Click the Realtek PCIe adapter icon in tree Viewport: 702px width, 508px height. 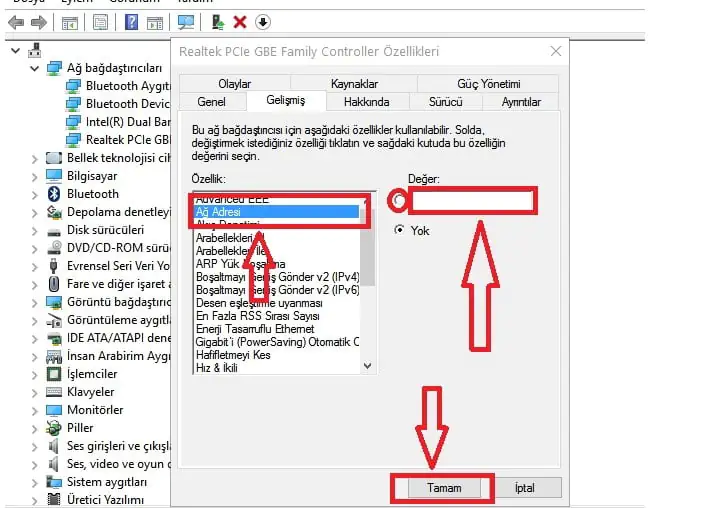pyautogui.click(x=73, y=140)
